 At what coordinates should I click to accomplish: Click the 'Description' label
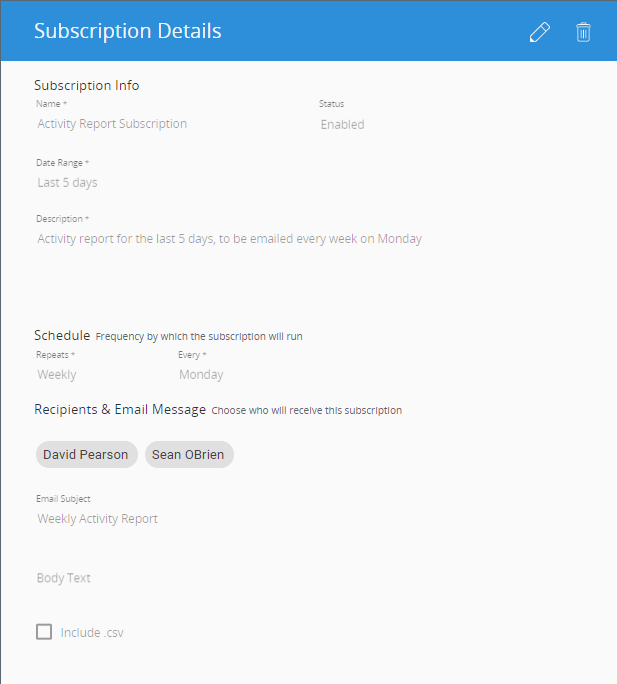[59, 219]
